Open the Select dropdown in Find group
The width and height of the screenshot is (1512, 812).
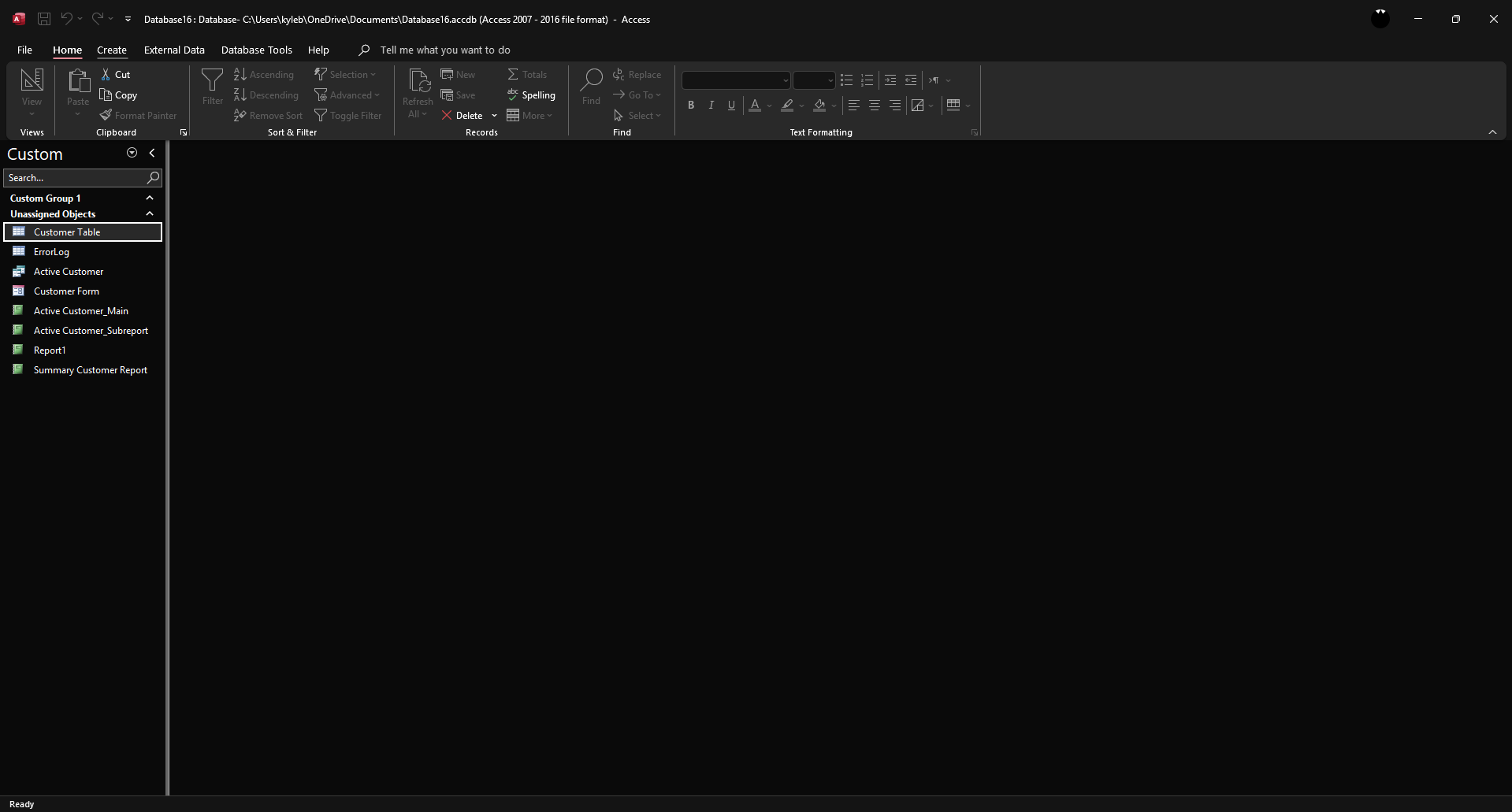point(637,115)
